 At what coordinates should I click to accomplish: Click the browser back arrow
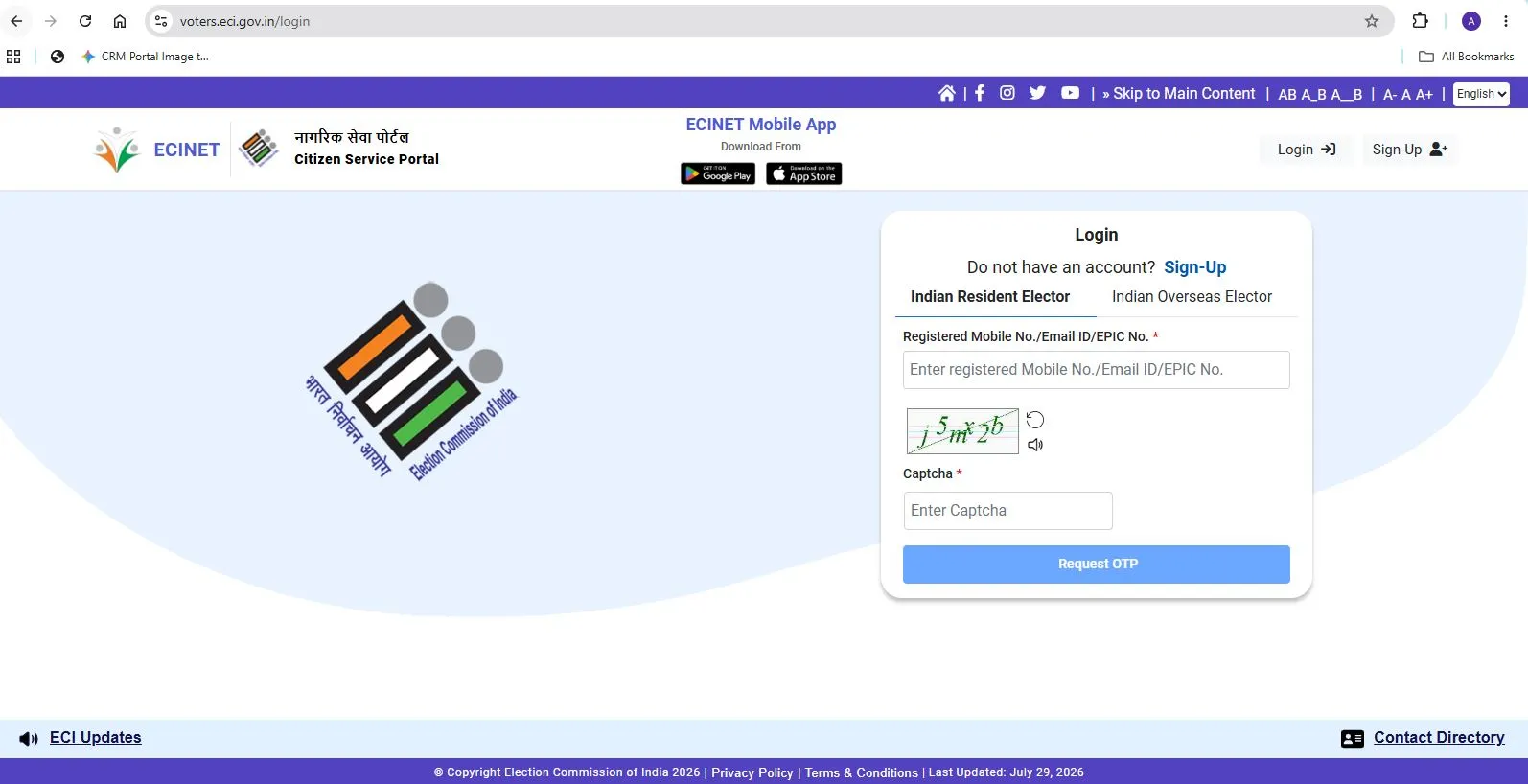16,21
